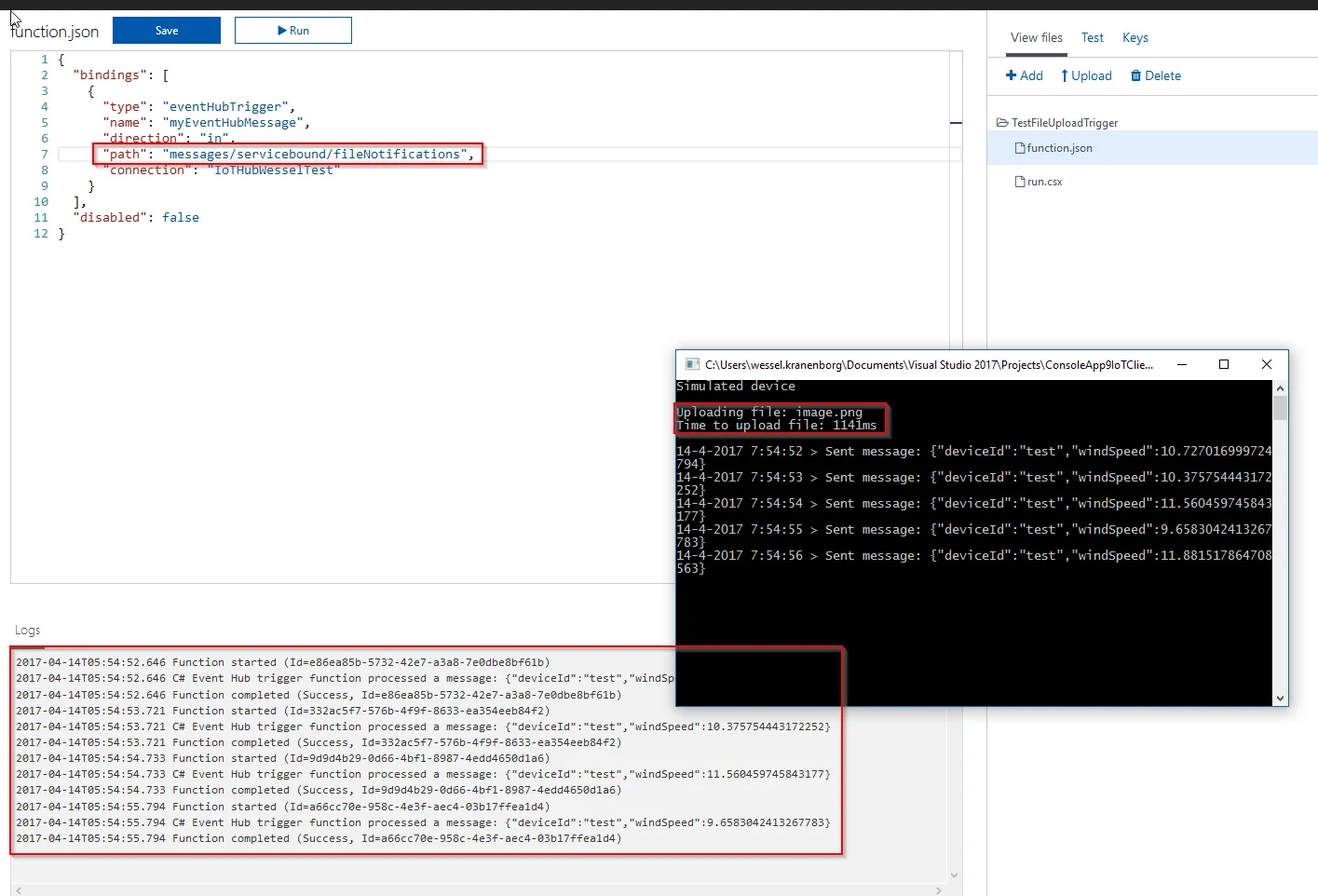Click the logs horizontal scroll-right arrow
This screenshot has width=1318, height=896.
coord(938,890)
